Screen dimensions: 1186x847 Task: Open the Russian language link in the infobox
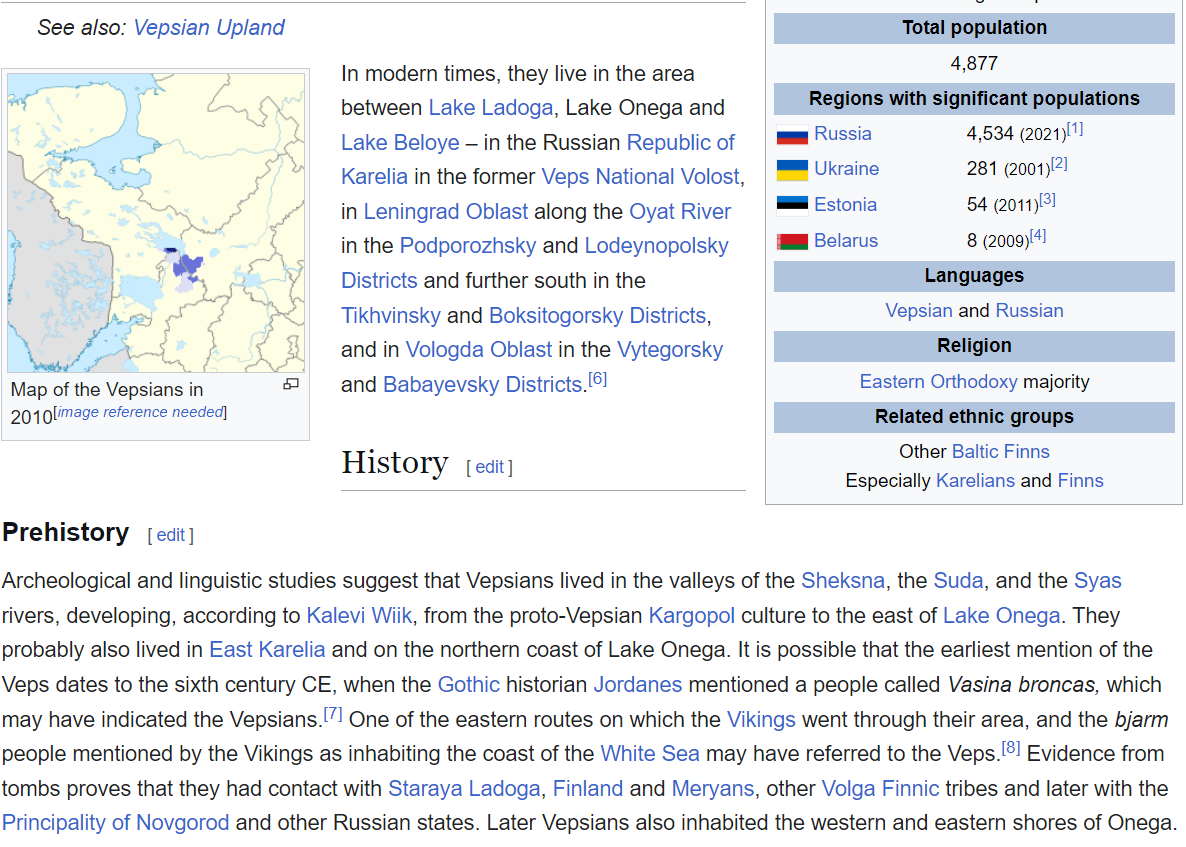[x=1029, y=311]
